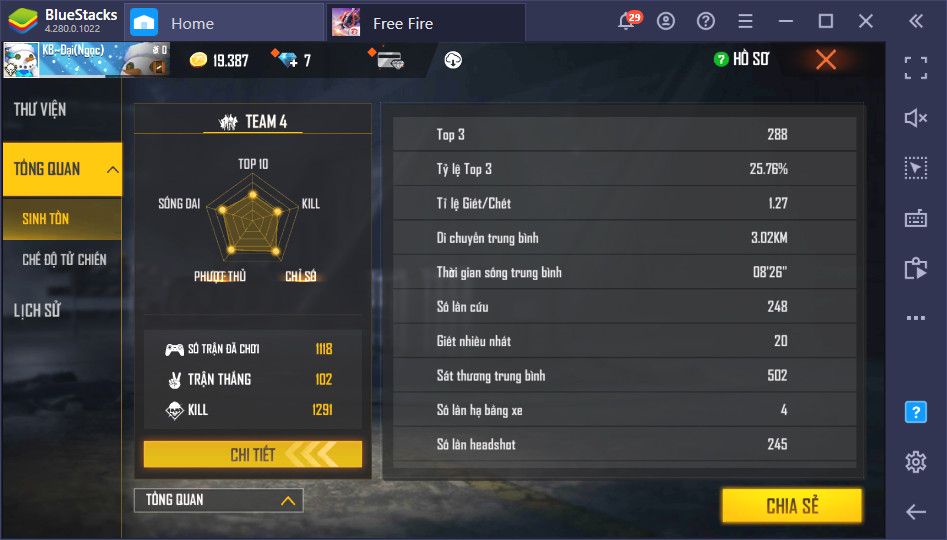
Task: Click the download cloud icon
Action: click(x=453, y=60)
